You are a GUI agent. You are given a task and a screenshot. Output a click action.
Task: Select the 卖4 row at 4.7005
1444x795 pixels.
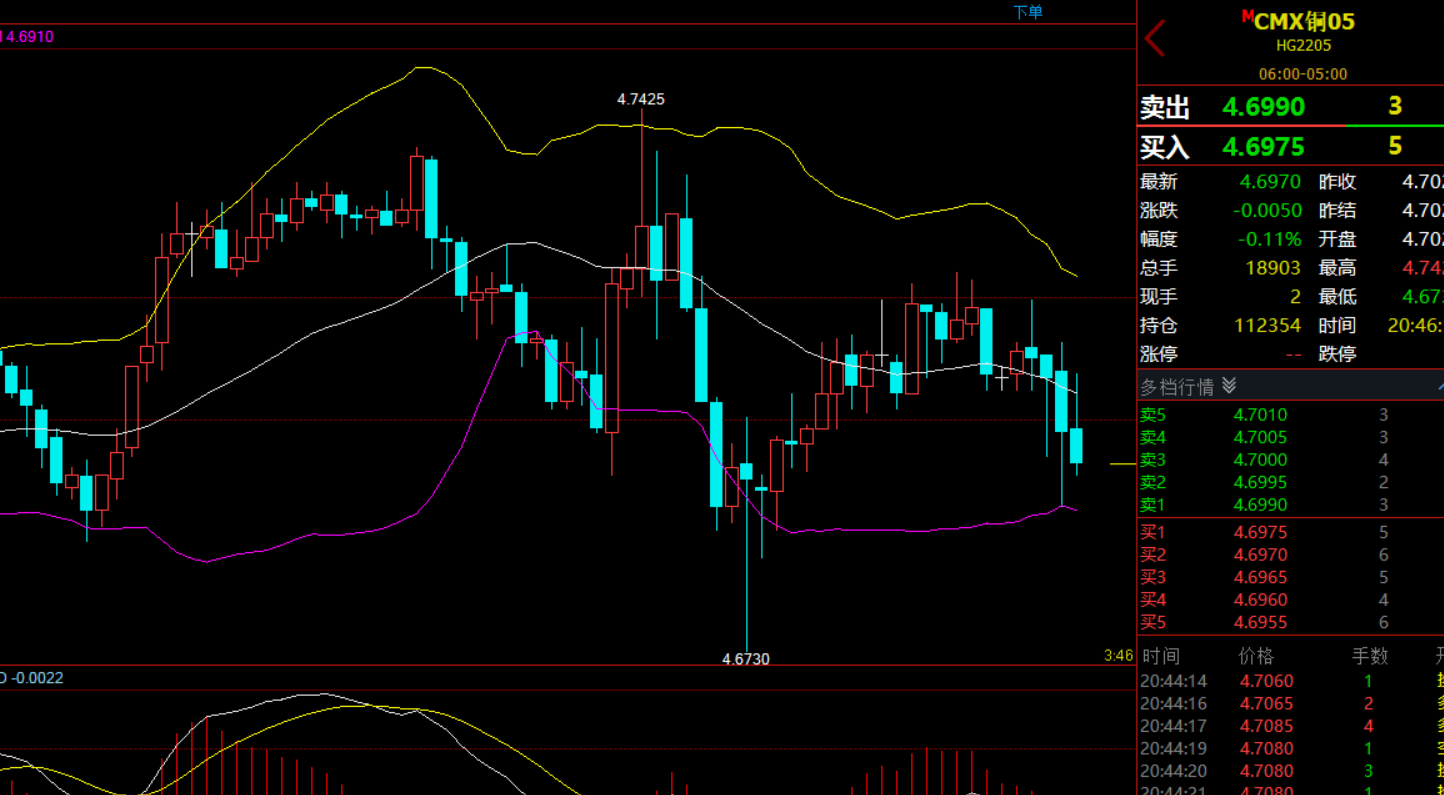pyautogui.click(x=1290, y=437)
